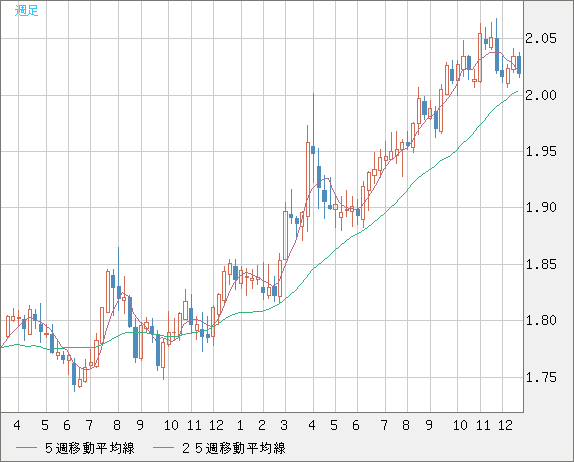Click the March "3" month axis label
This screenshot has height=462, width=574.
tap(284, 425)
